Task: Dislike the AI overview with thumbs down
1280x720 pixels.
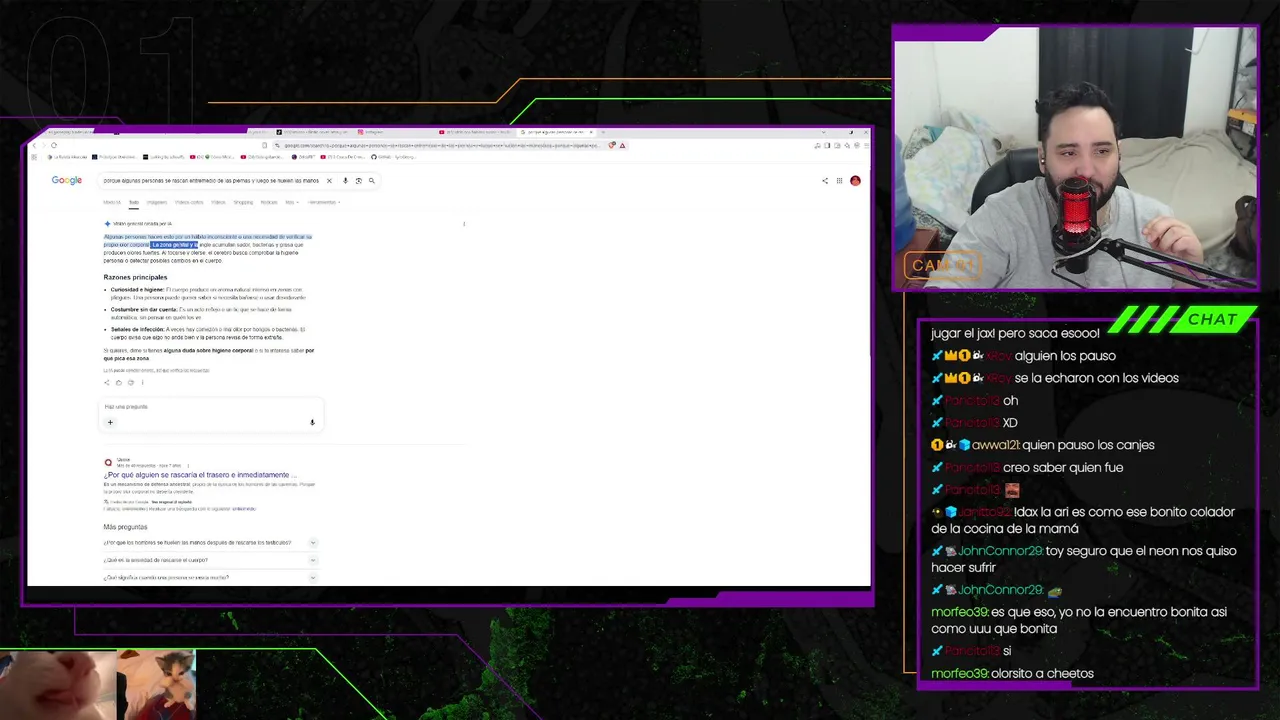Action: (130, 382)
